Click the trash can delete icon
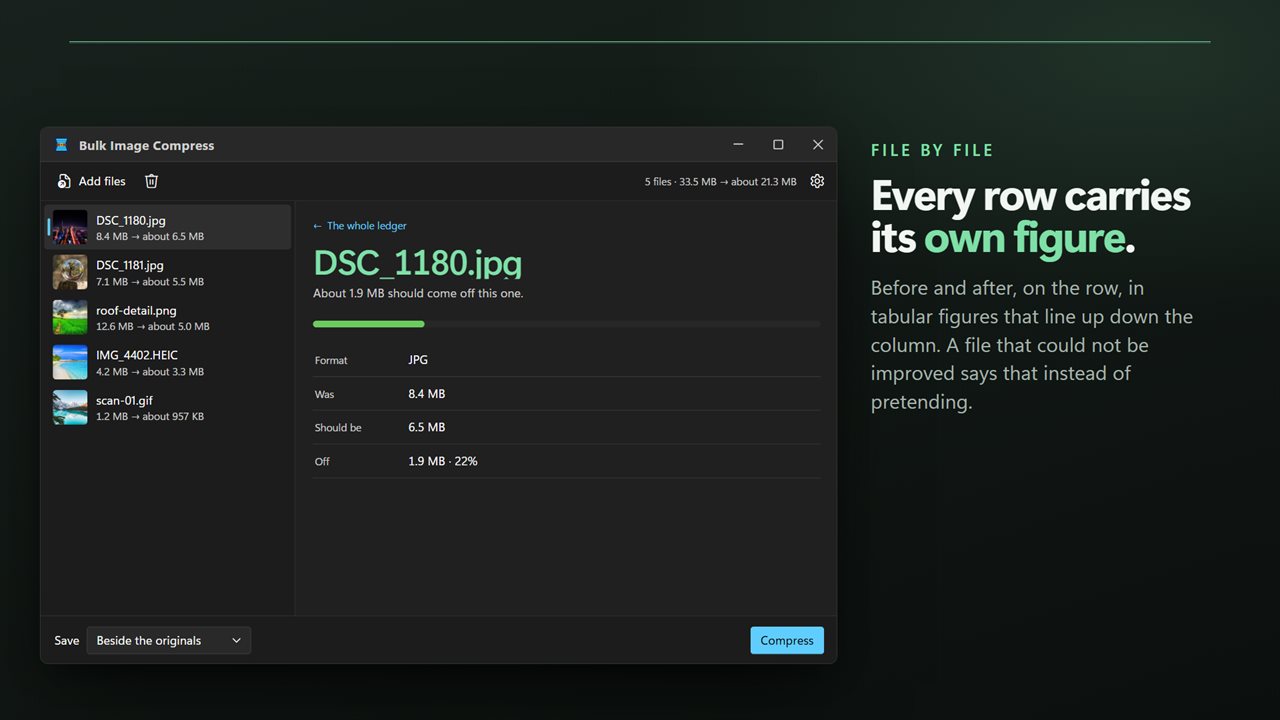The height and width of the screenshot is (720, 1280). (151, 181)
